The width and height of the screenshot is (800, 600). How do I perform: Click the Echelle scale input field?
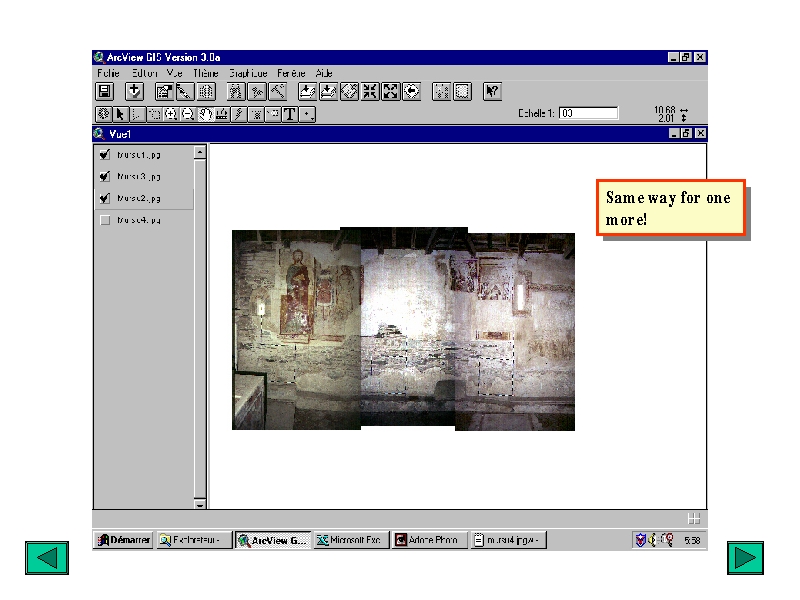point(588,113)
